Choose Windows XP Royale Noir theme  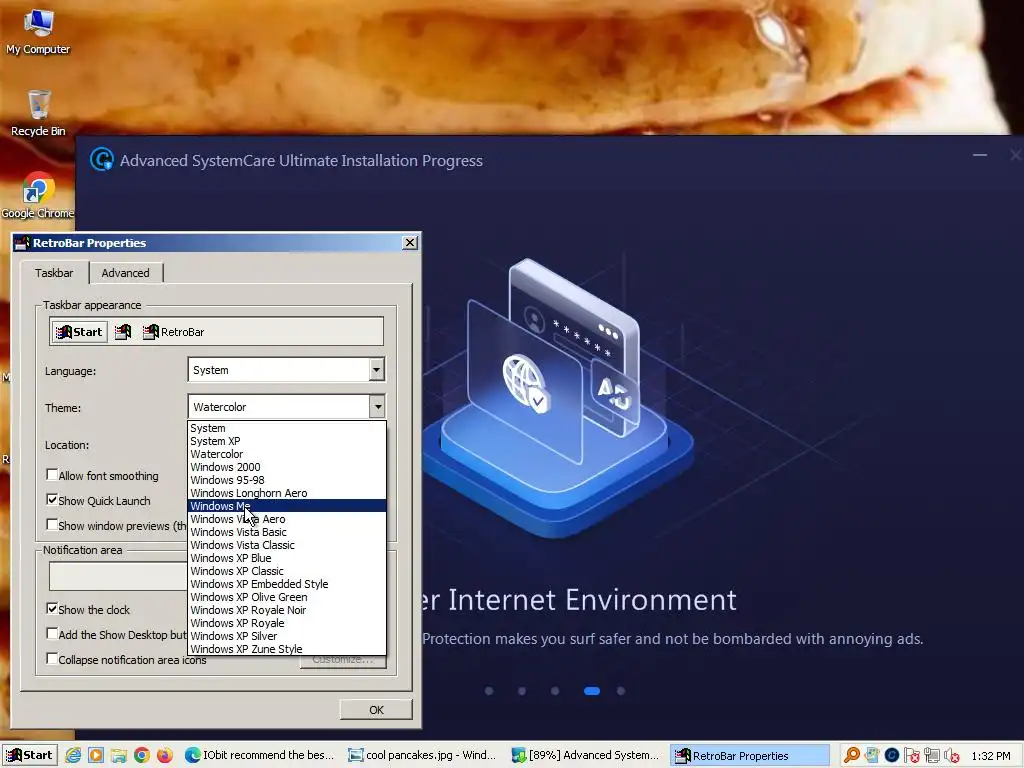287,611
